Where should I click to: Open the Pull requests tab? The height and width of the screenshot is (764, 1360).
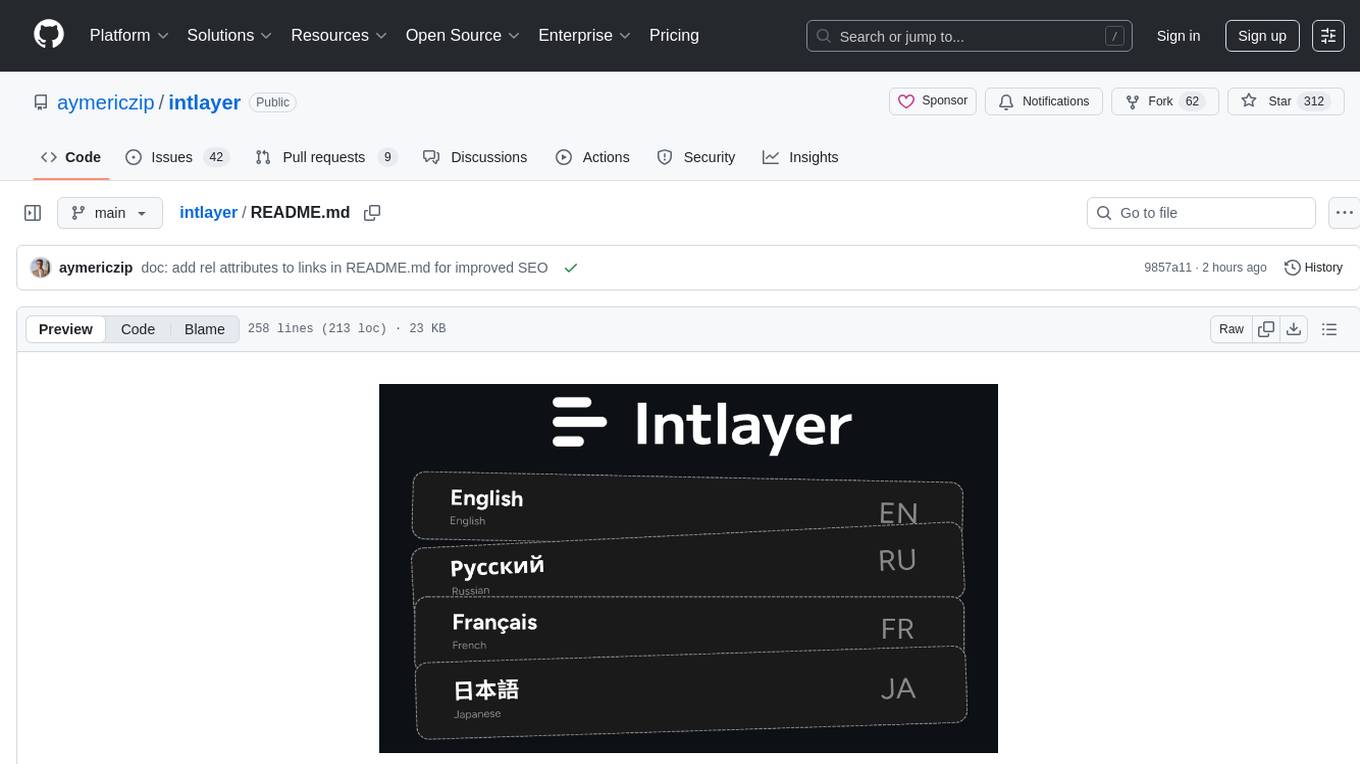pyautogui.click(x=326, y=157)
